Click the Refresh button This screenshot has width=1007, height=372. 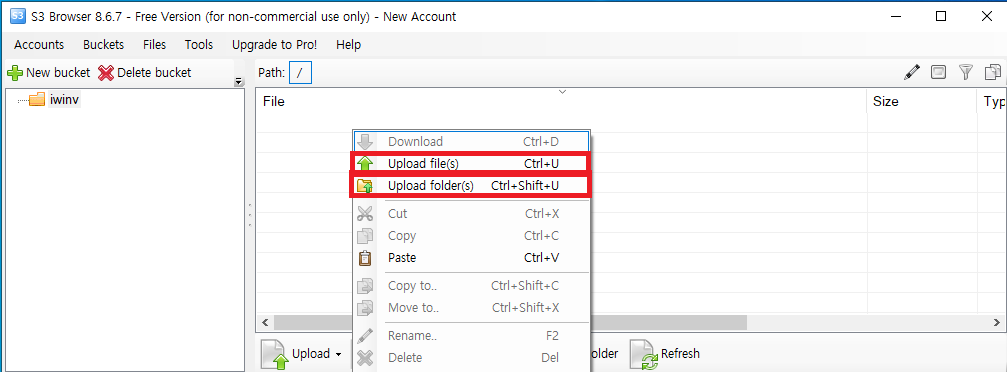[665, 354]
